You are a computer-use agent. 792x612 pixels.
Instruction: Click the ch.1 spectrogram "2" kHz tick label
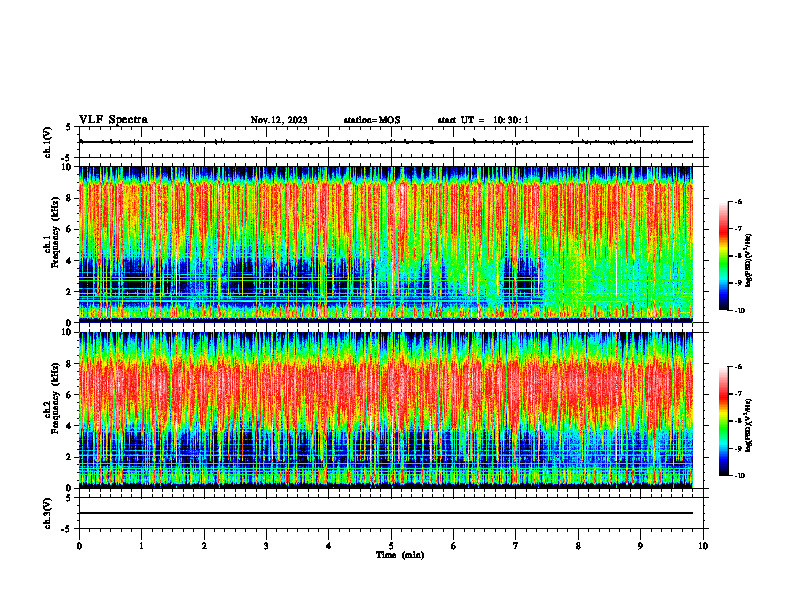click(70, 292)
